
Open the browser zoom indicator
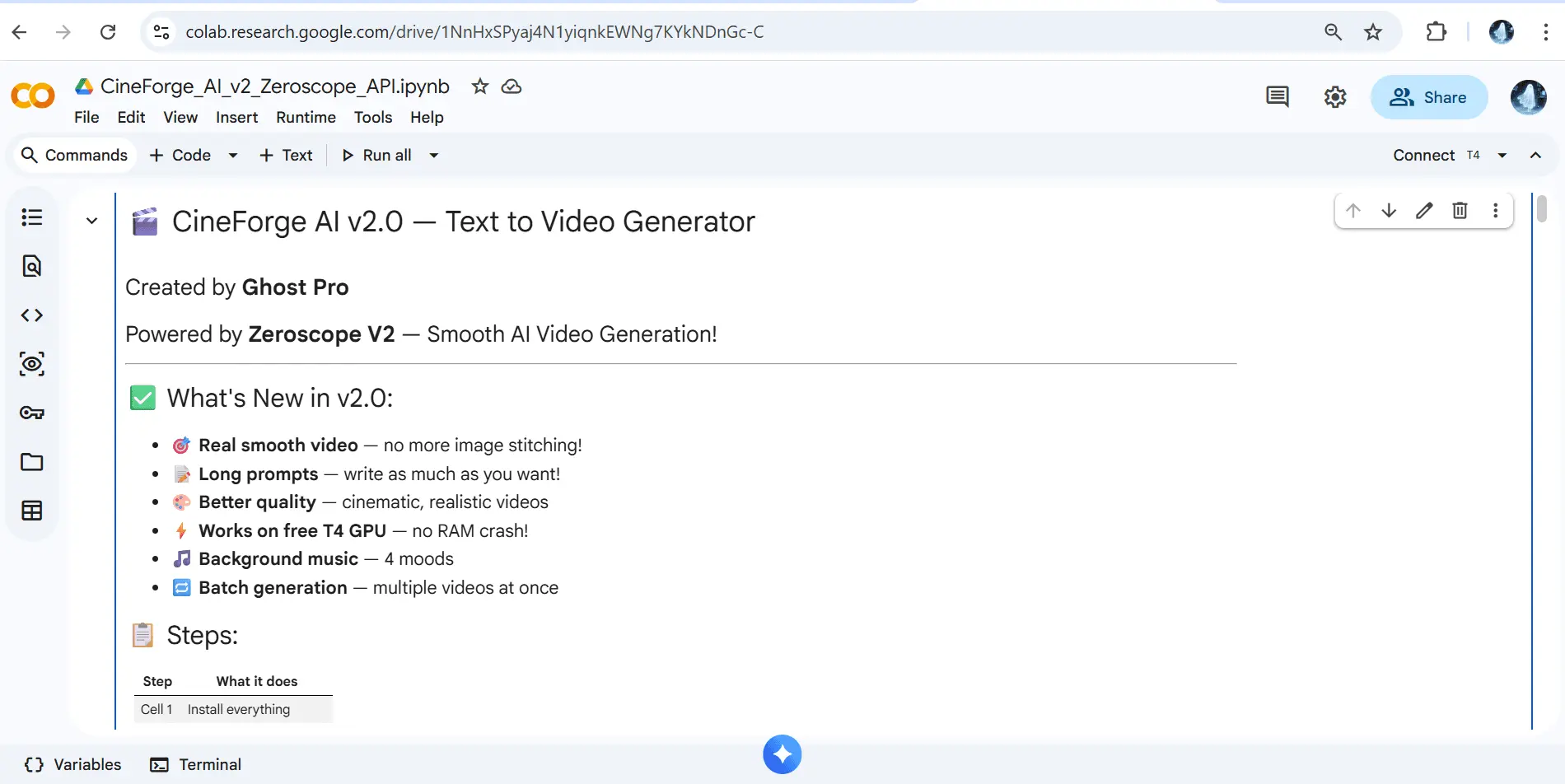tap(1333, 32)
